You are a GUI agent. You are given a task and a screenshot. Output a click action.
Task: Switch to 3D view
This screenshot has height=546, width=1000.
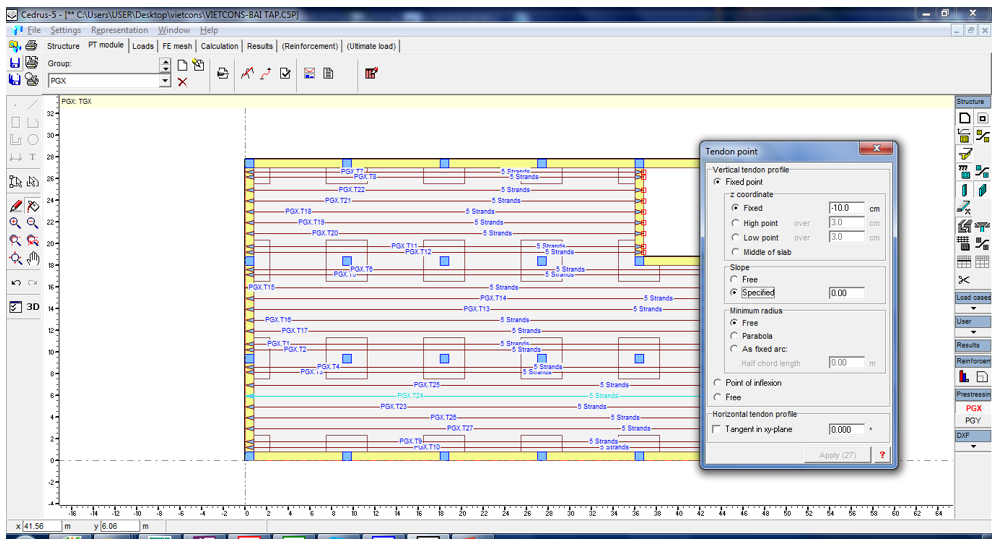tap(33, 307)
